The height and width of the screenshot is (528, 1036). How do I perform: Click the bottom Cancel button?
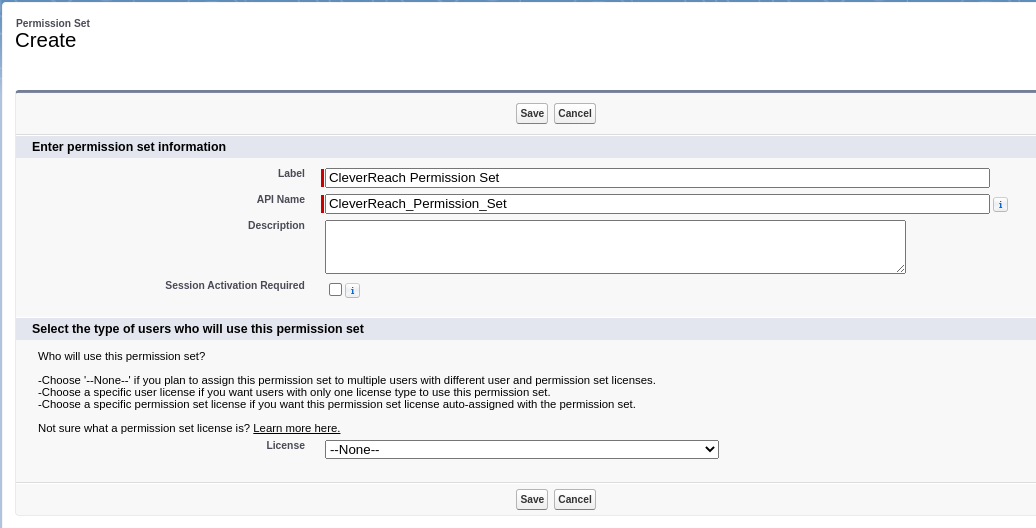coord(575,499)
